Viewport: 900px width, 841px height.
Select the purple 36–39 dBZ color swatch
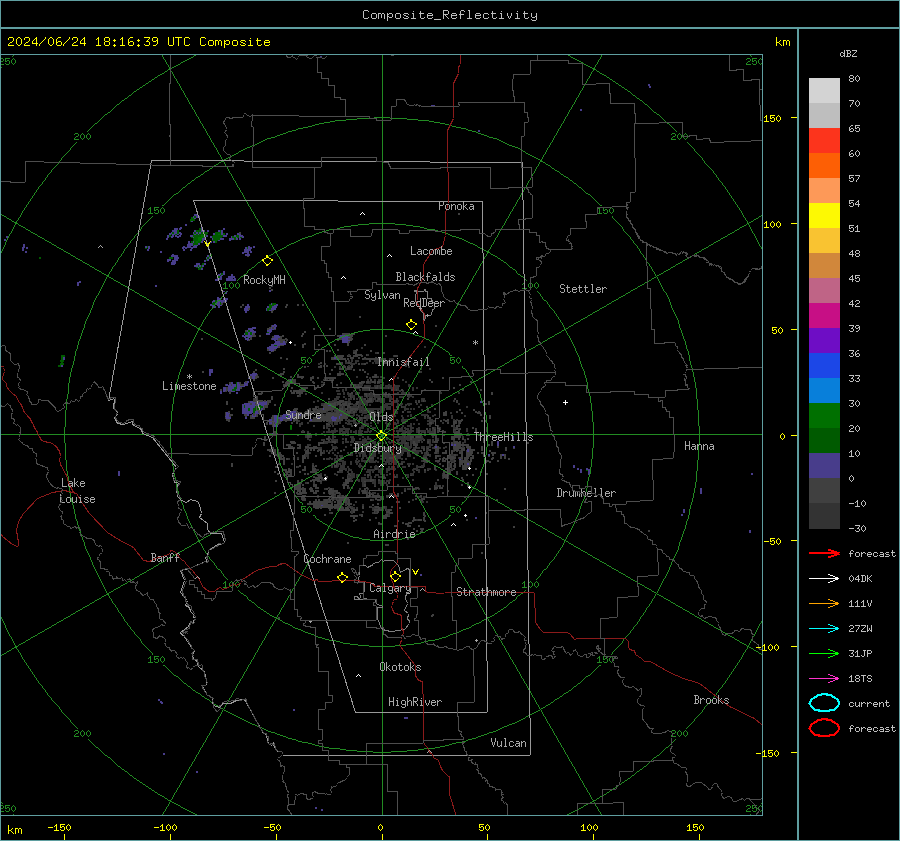824,340
